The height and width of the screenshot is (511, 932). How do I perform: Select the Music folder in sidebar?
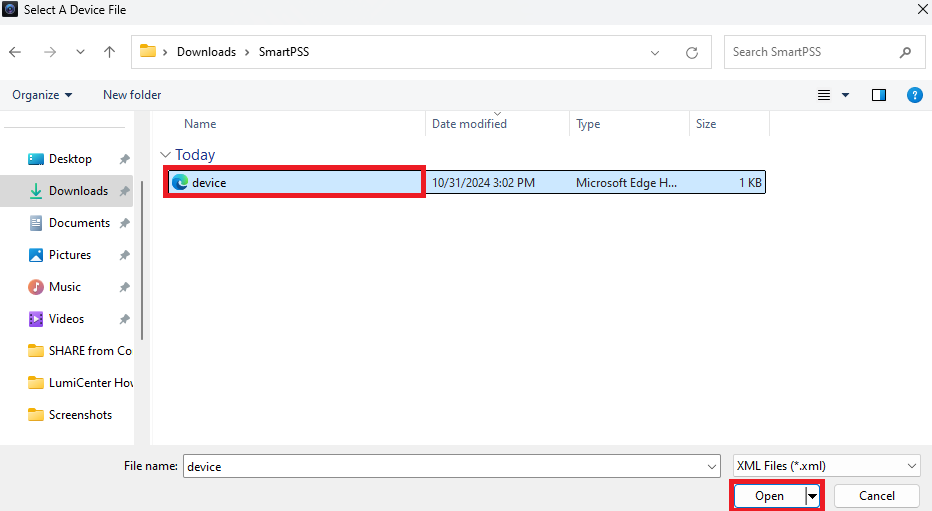coord(65,287)
